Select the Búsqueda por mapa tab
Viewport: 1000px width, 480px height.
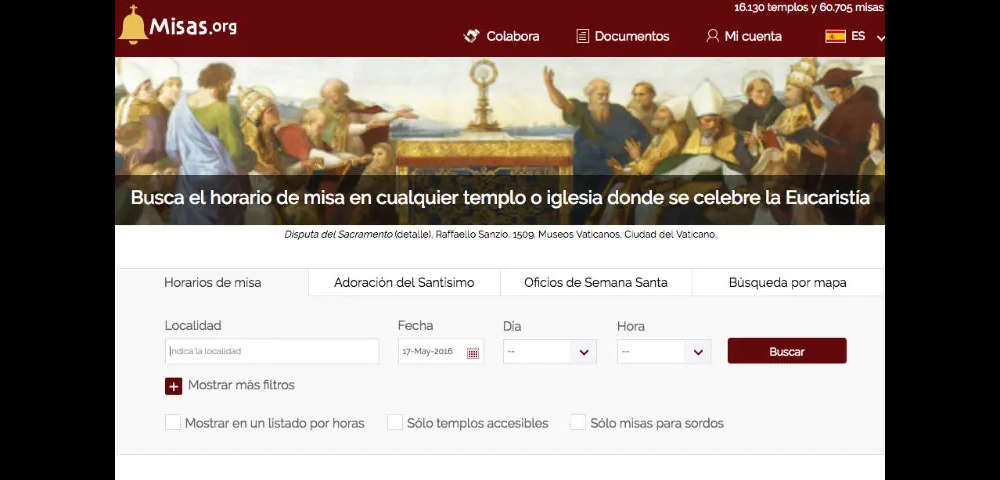pos(787,283)
